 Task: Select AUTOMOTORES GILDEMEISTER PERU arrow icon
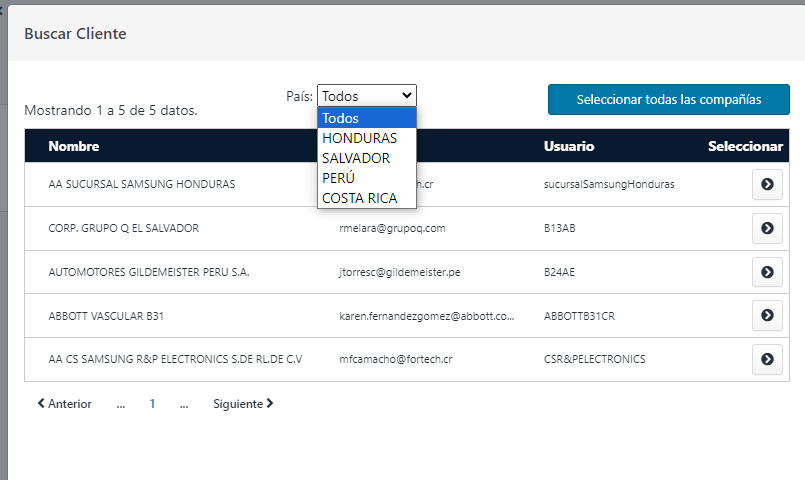coord(767,272)
